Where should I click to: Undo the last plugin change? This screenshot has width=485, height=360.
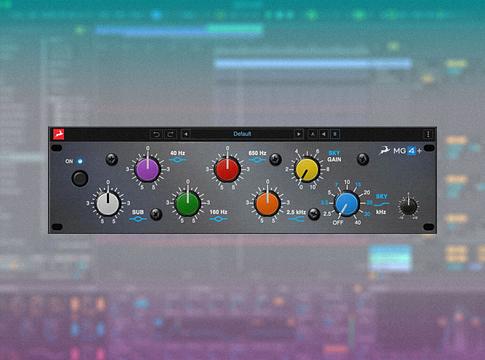click(156, 134)
